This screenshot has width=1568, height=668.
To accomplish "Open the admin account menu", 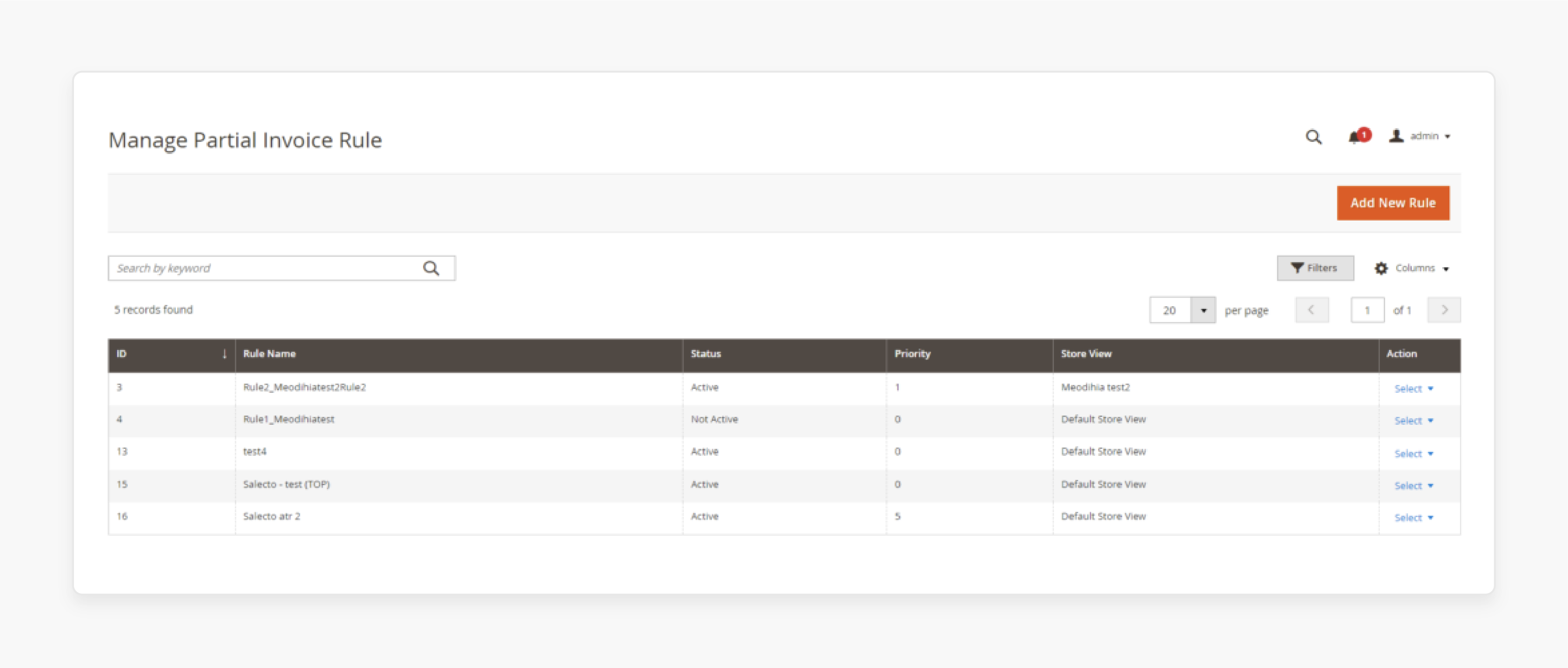I will click(1420, 136).
